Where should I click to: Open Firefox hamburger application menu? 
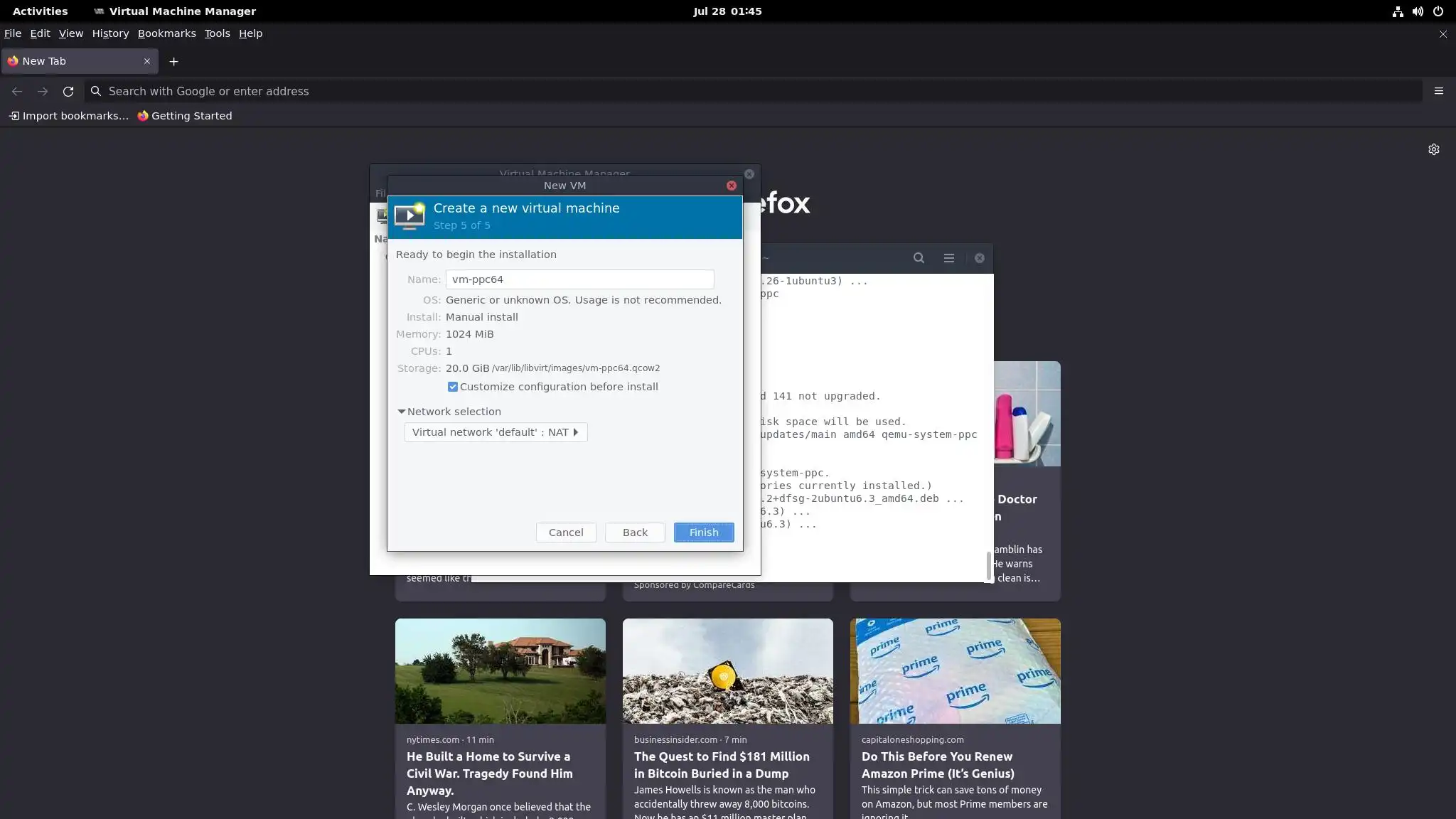pos(1438,91)
